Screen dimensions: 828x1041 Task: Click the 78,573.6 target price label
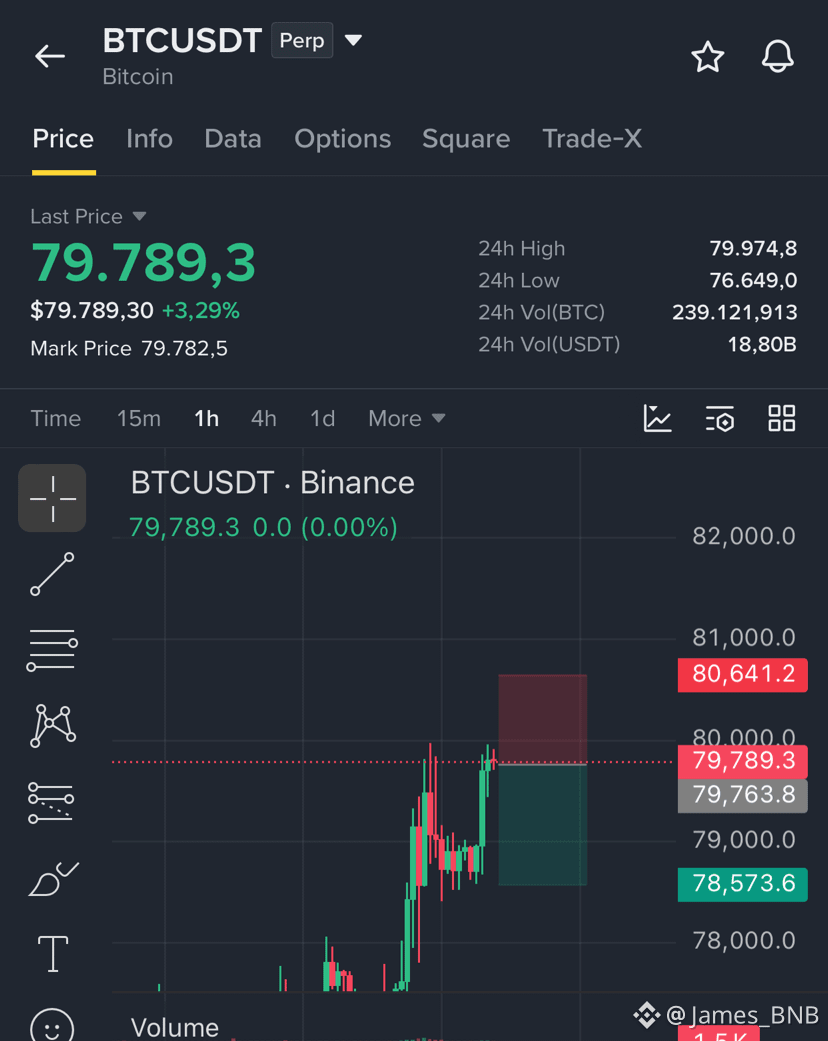(x=742, y=884)
